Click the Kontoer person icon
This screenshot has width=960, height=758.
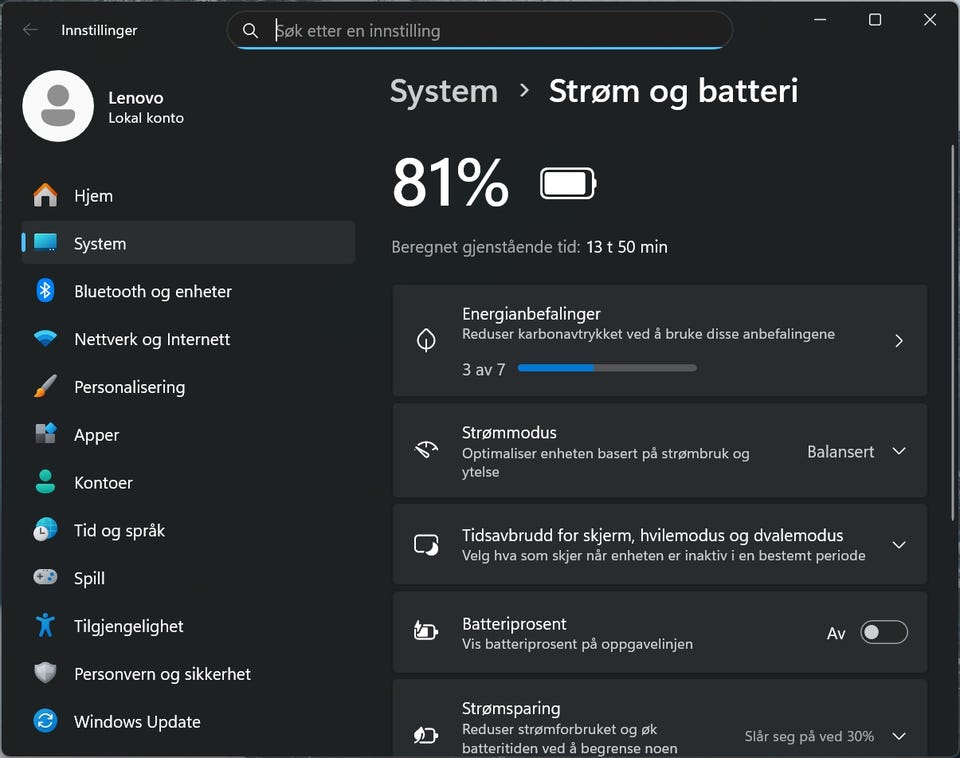coord(45,482)
